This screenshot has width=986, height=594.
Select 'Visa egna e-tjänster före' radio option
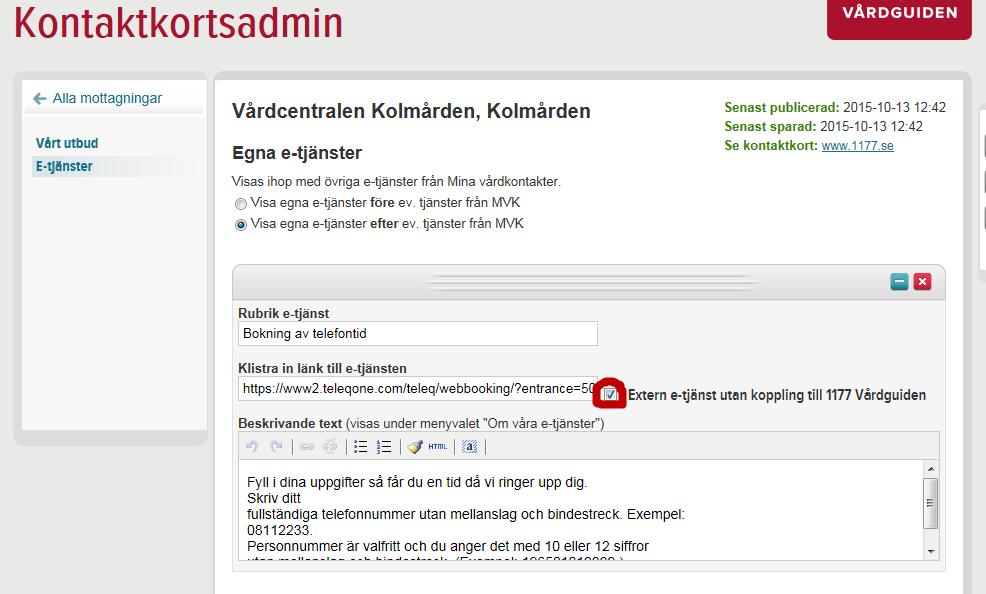[240, 204]
